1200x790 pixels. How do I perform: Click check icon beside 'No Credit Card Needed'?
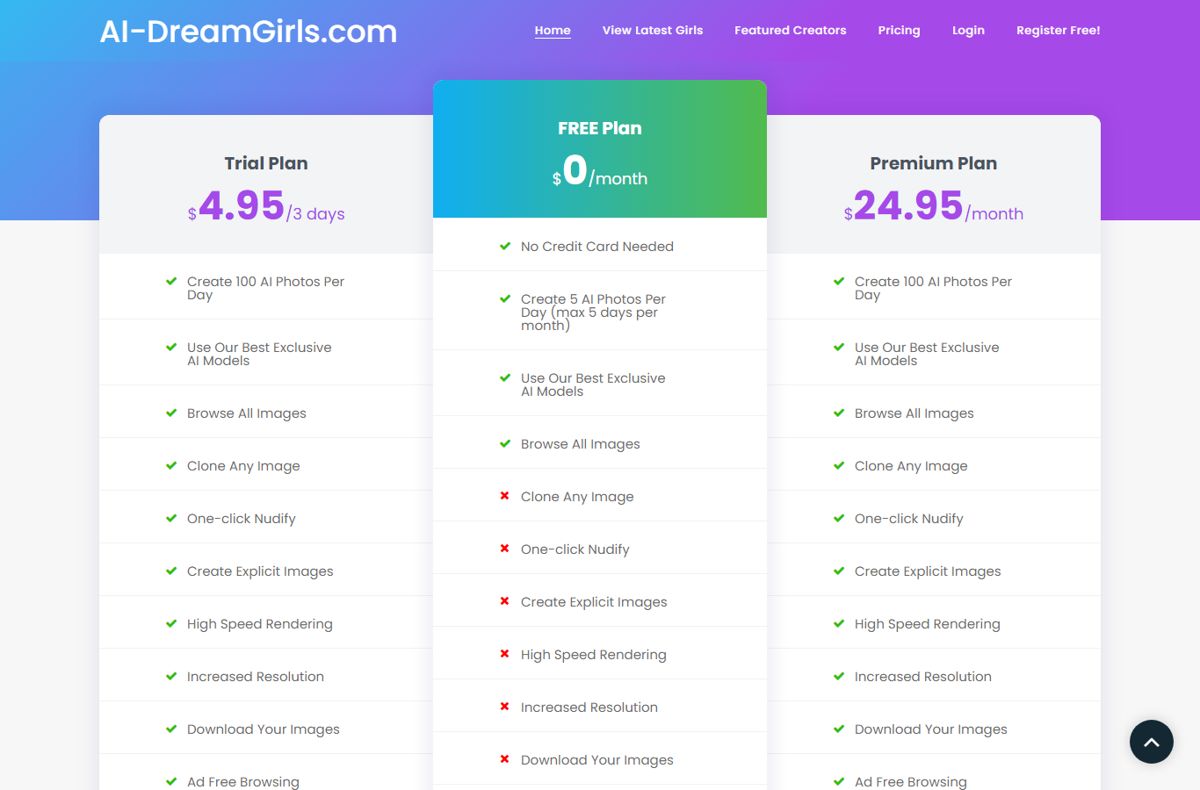point(505,246)
